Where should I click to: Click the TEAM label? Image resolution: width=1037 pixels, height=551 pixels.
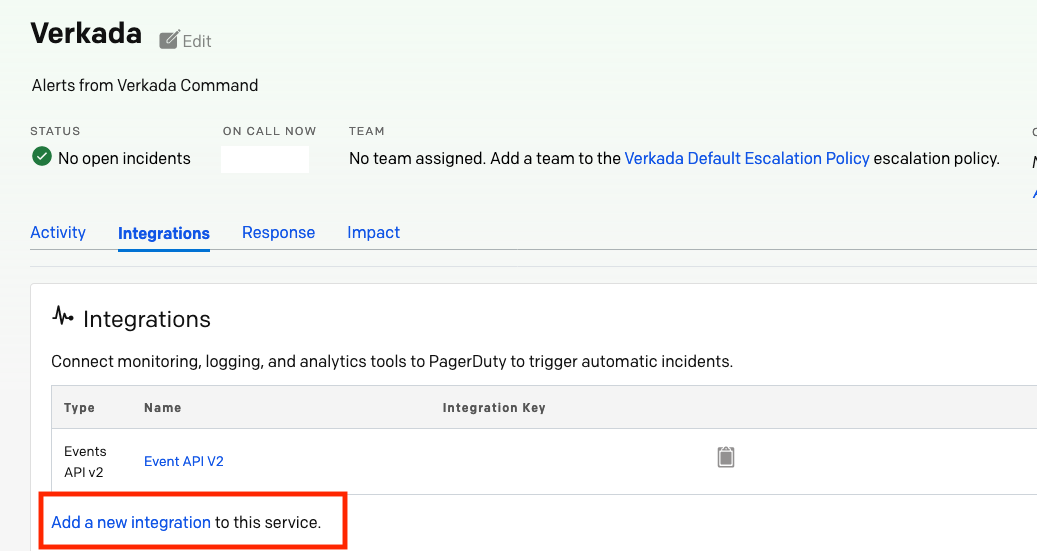[366, 131]
